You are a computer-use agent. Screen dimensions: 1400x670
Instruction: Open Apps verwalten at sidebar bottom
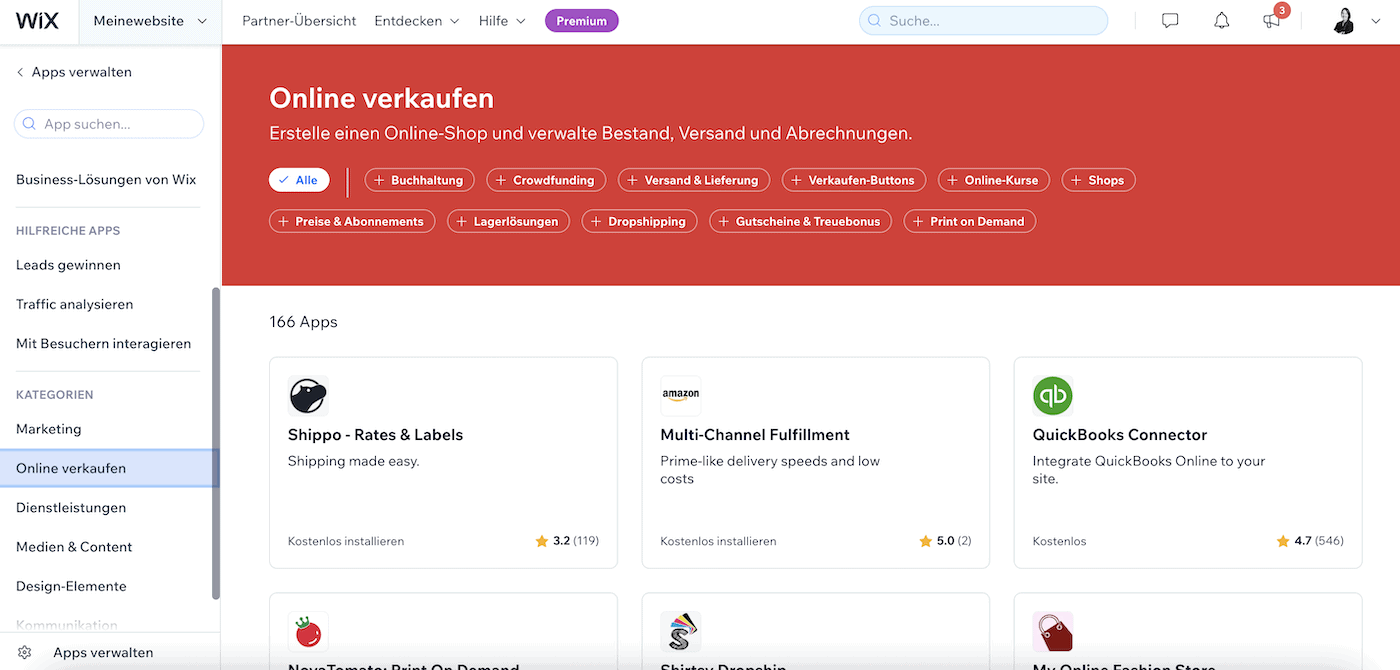point(103,652)
